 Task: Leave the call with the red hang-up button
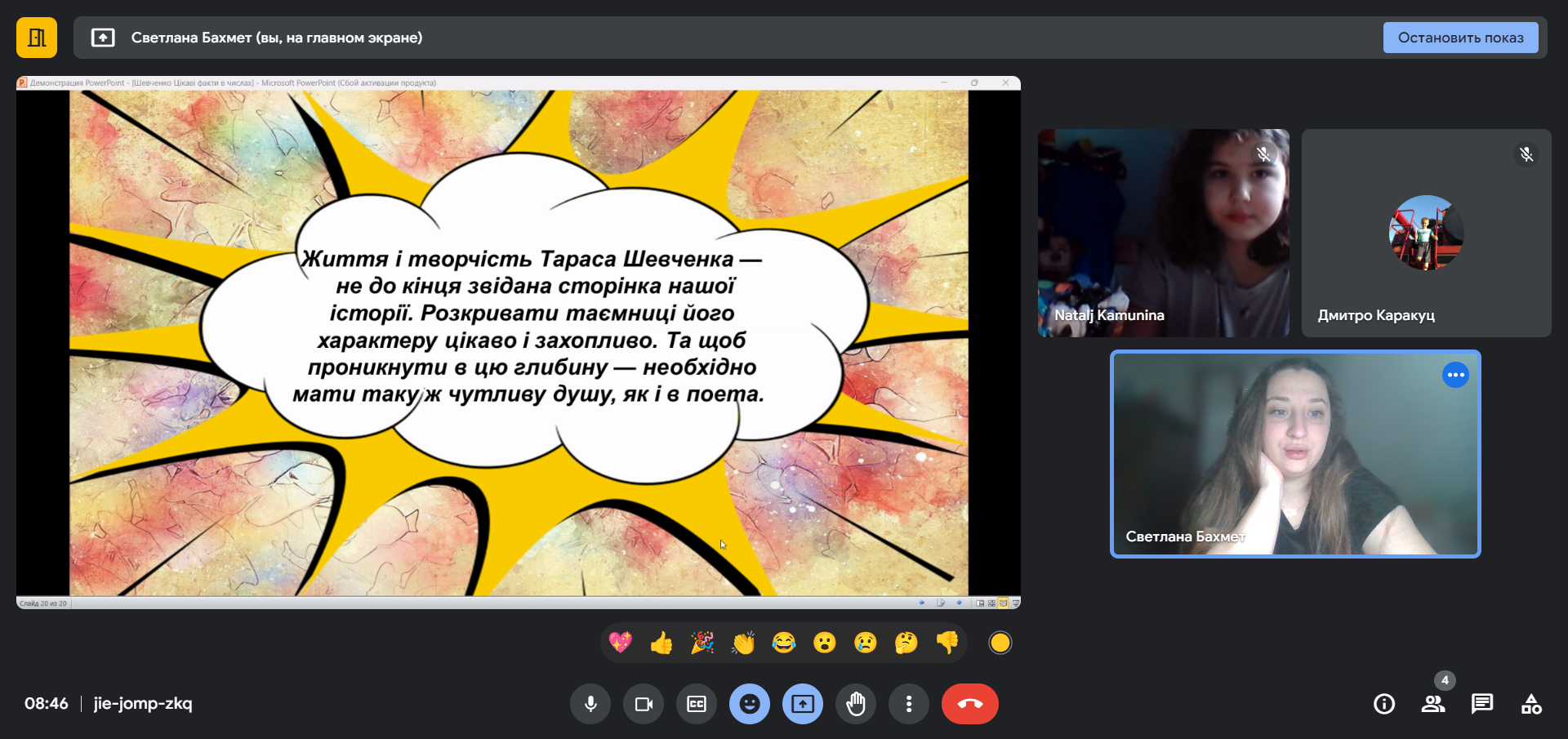(x=969, y=704)
